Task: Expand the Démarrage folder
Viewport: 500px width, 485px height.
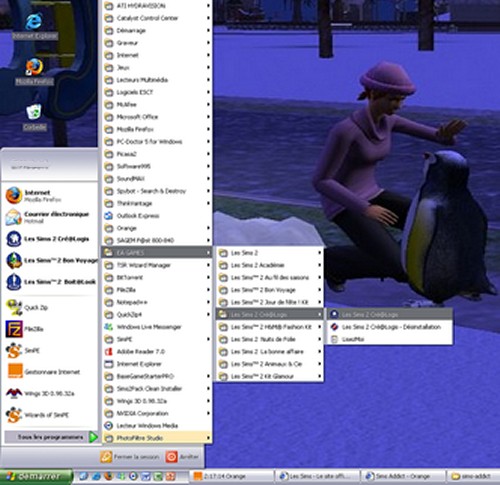Action: [x=157, y=30]
